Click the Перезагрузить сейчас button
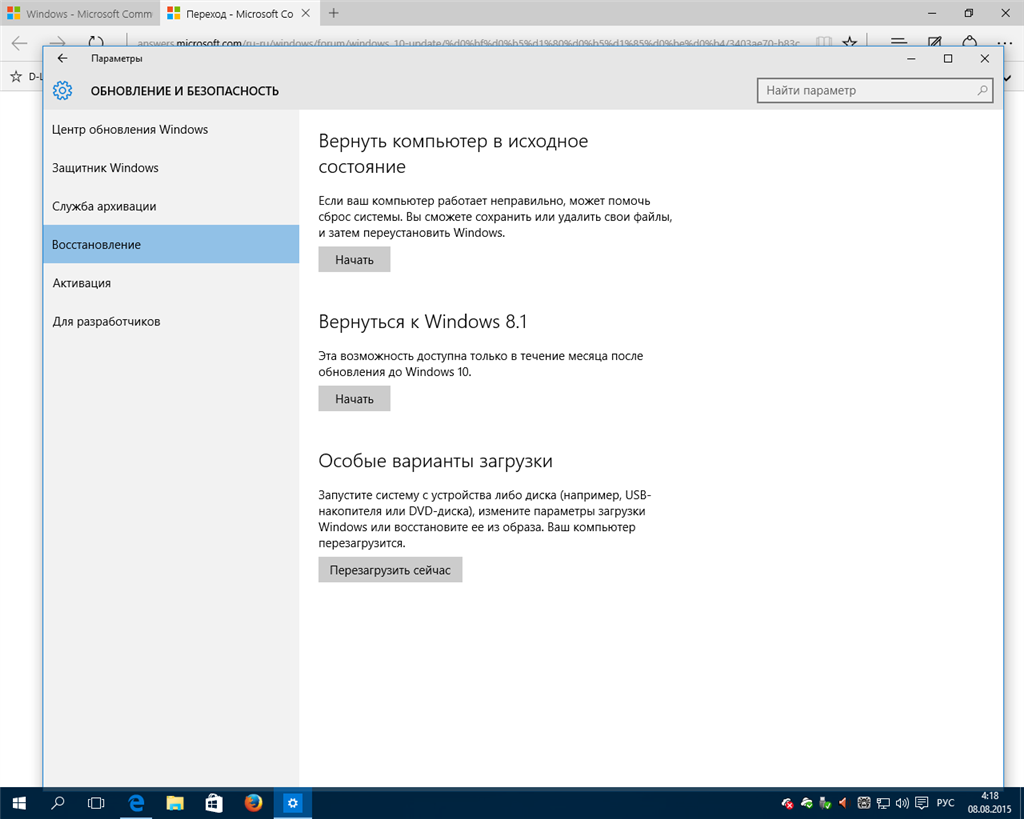Screen dimensions: 1024x819 point(390,570)
